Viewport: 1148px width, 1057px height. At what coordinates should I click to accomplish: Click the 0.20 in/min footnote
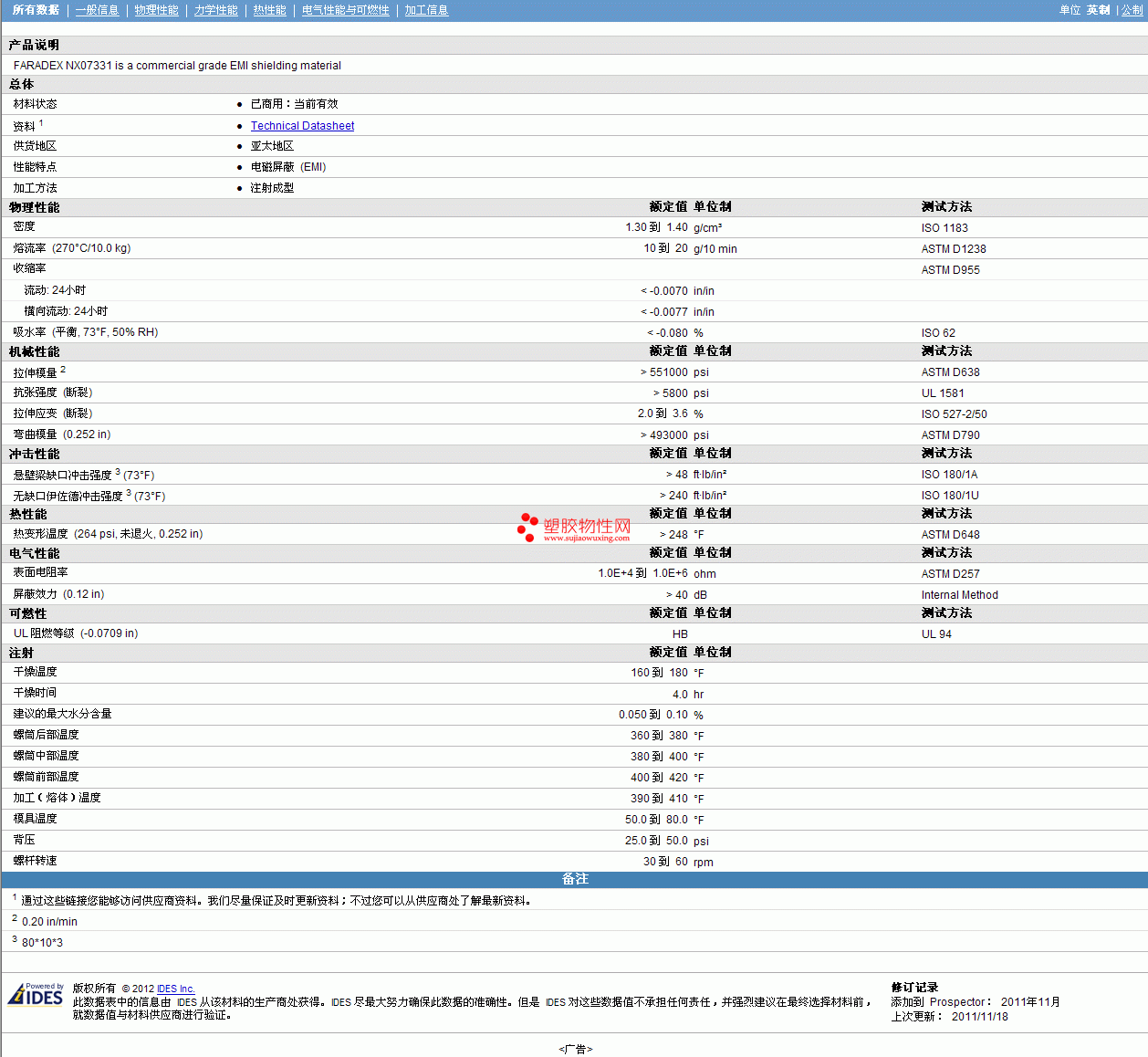tap(49, 922)
